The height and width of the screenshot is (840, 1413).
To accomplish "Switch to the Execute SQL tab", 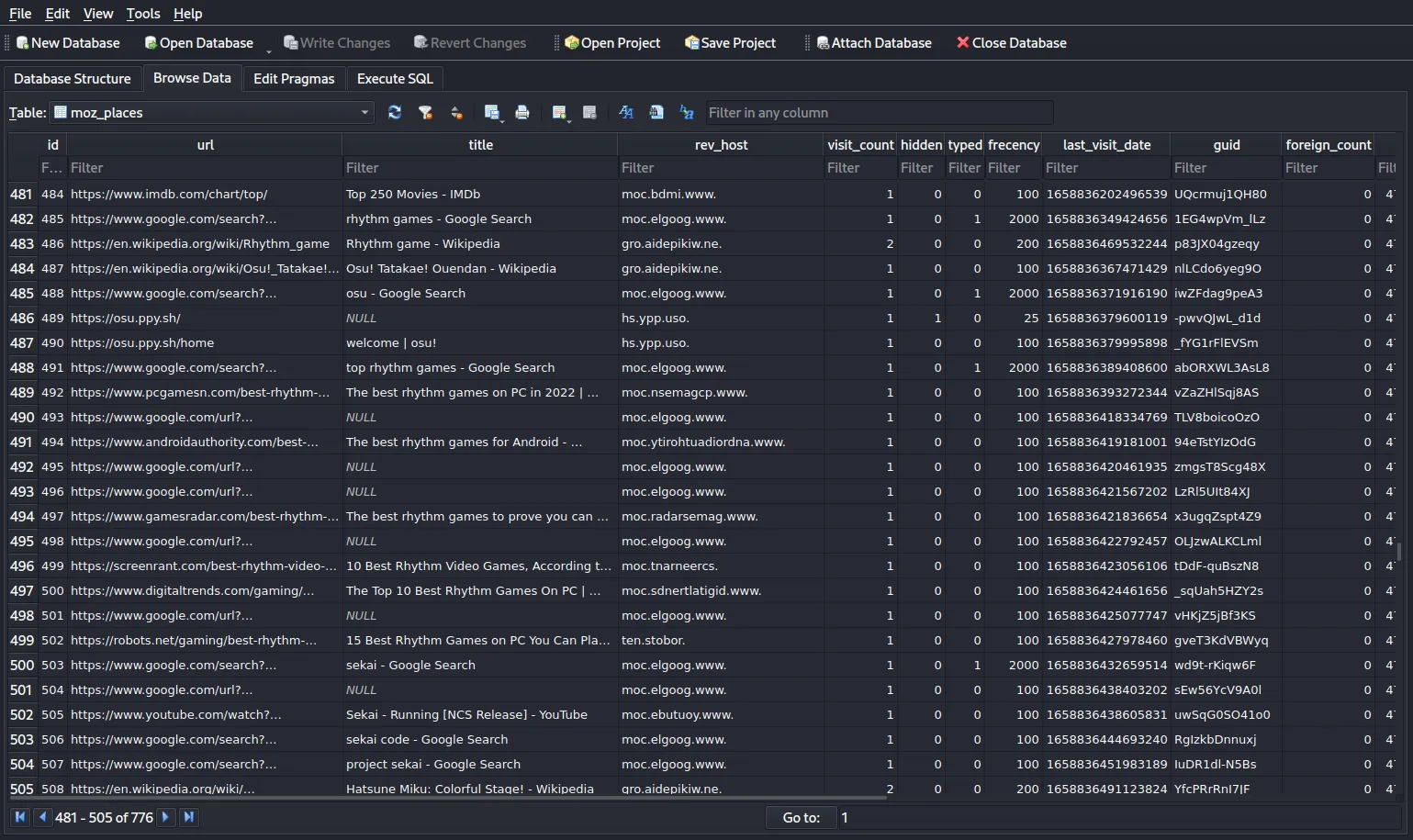I will 395,78.
